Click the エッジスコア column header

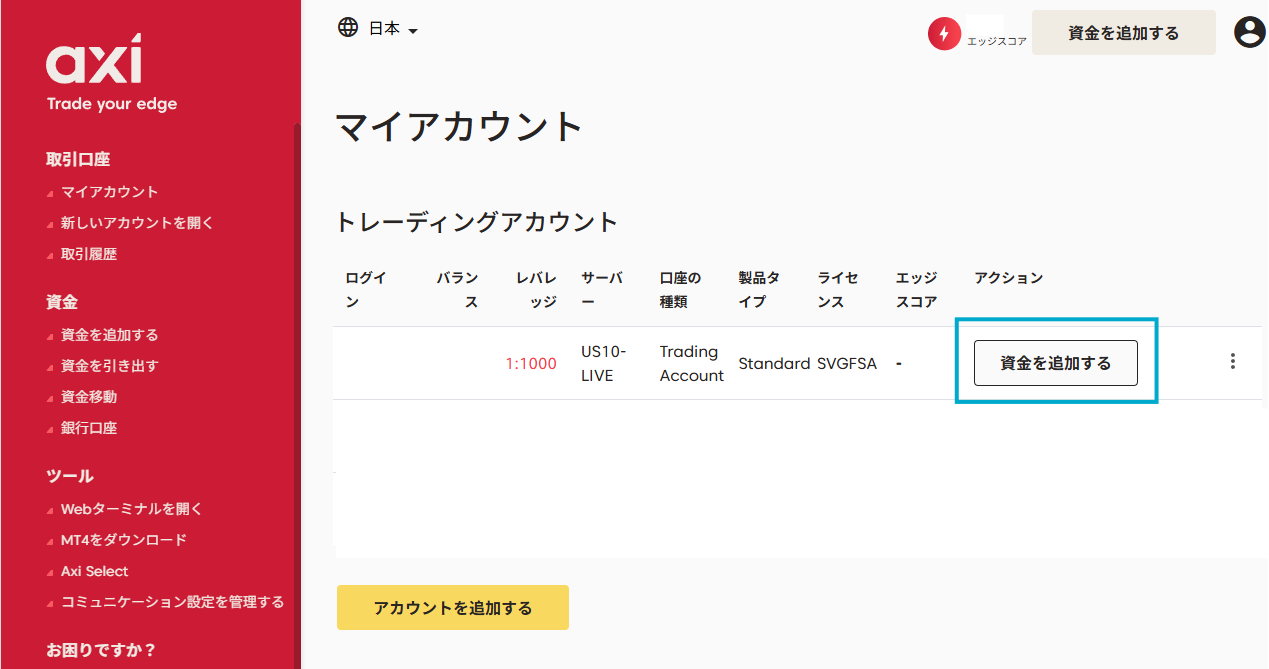coord(916,290)
